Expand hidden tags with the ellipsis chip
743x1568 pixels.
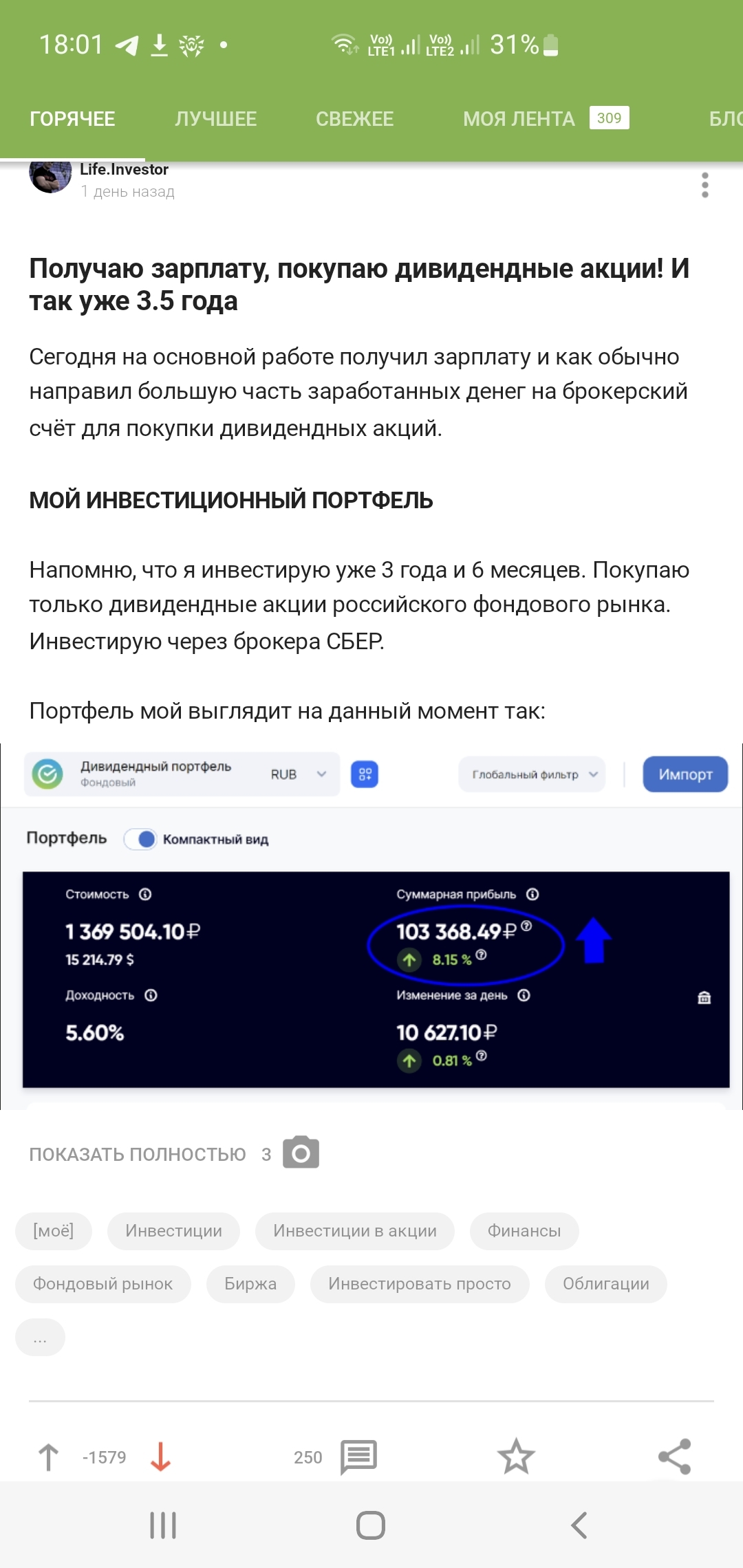point(40,1337)
